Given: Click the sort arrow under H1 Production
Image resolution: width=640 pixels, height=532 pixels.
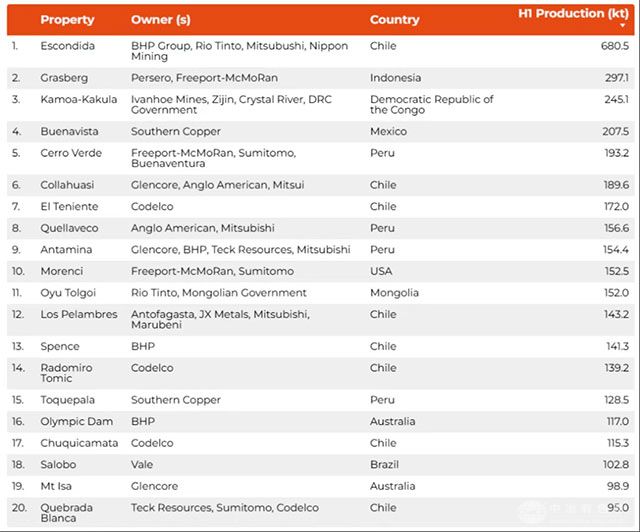Looking at the screenshot, I should coord(623,25).
